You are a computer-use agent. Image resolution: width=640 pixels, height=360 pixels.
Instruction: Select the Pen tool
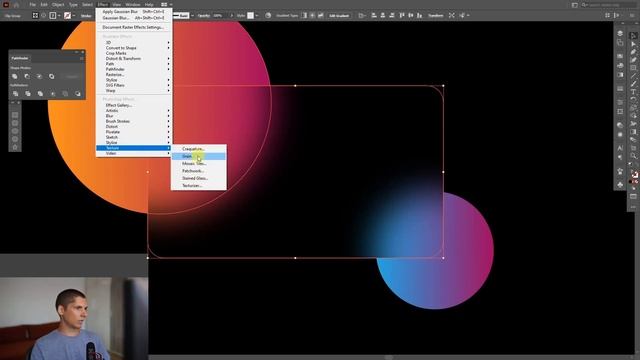633,52
